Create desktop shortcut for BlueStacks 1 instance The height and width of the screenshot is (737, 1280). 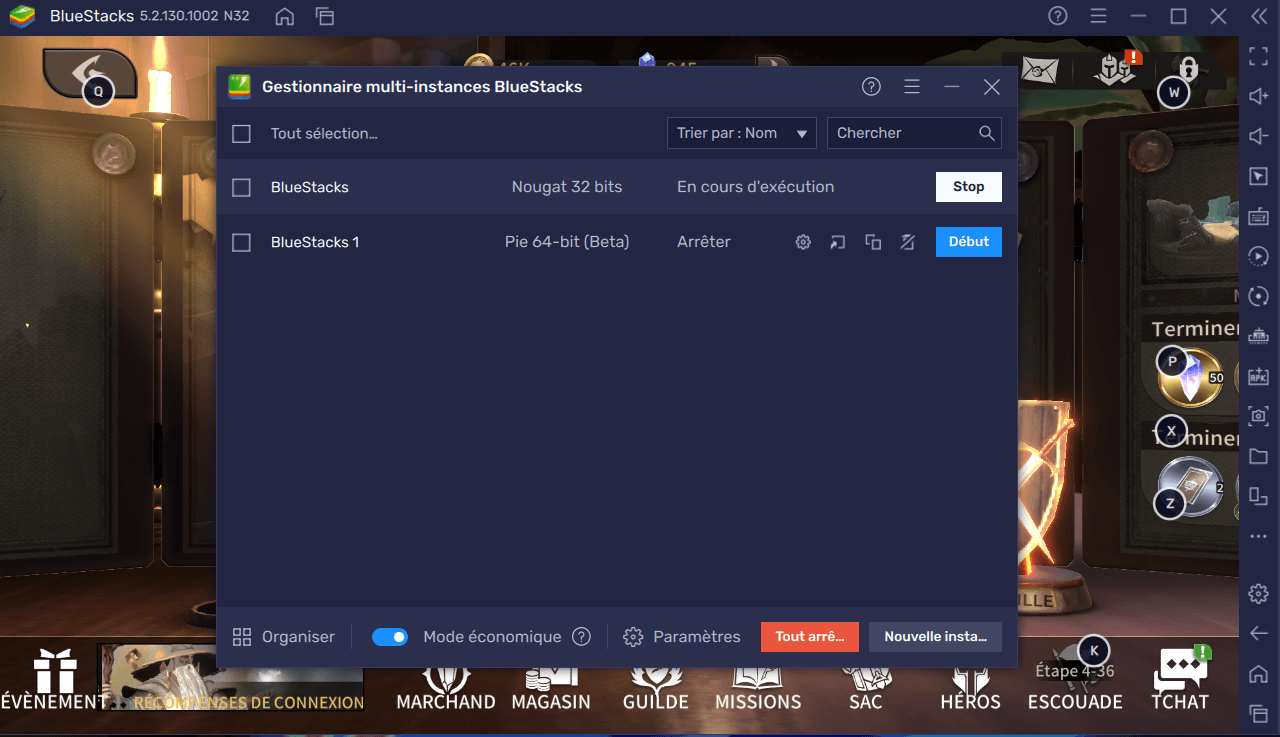pos(837,242)
